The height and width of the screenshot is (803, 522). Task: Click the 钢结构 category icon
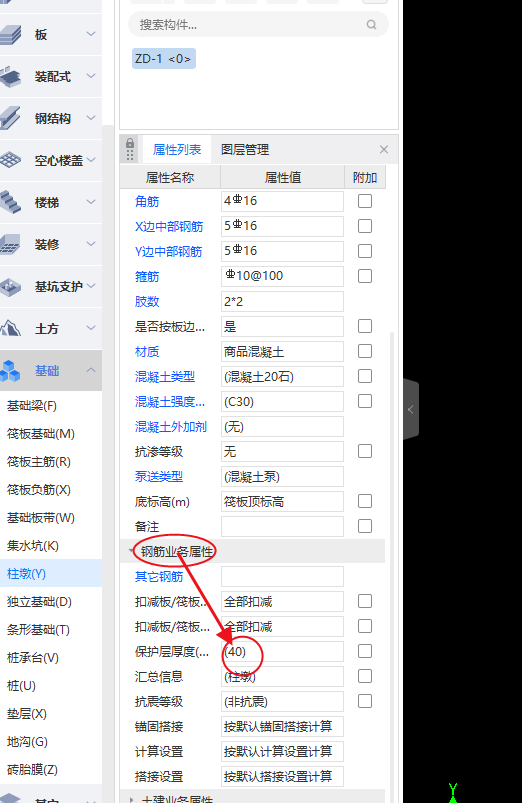tap(11, 118)
